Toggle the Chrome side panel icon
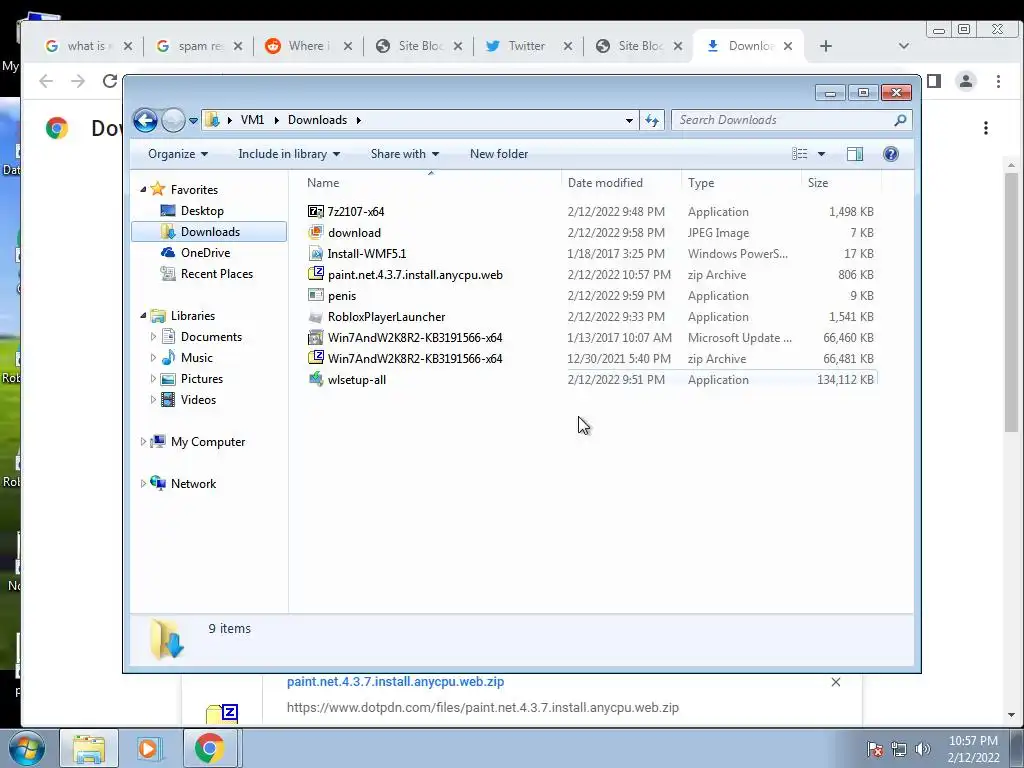The width and height of the screenshot is (1024, 768). [x=934, y=81]
